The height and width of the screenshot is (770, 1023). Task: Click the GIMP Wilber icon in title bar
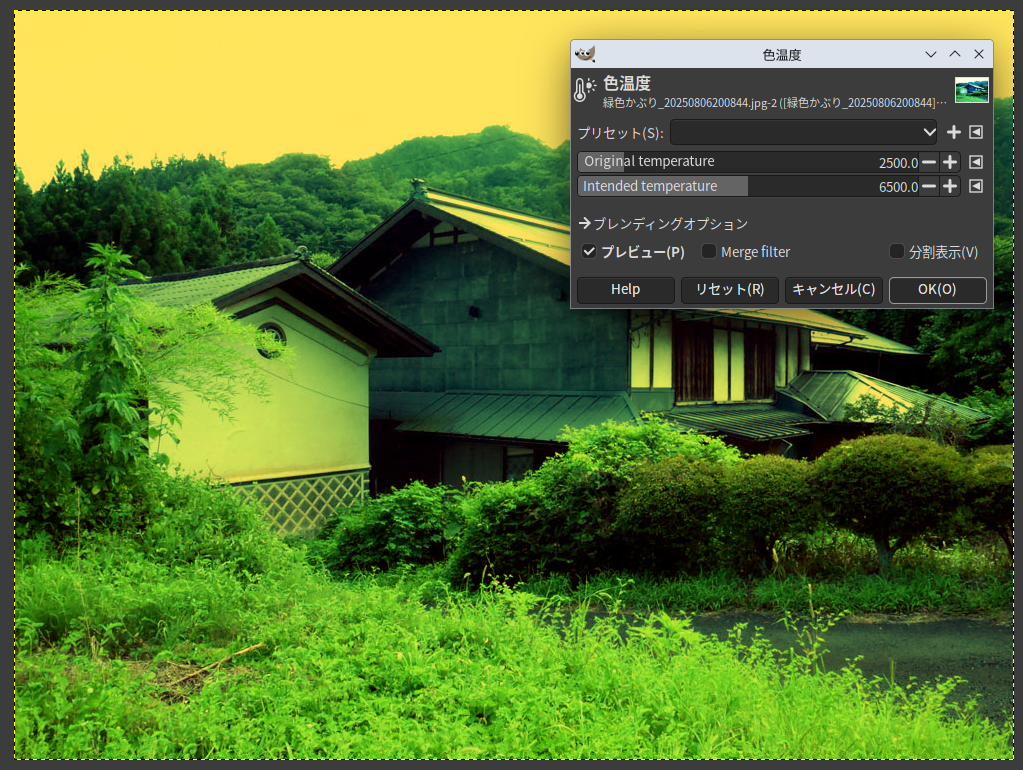(x=585, y=54)
